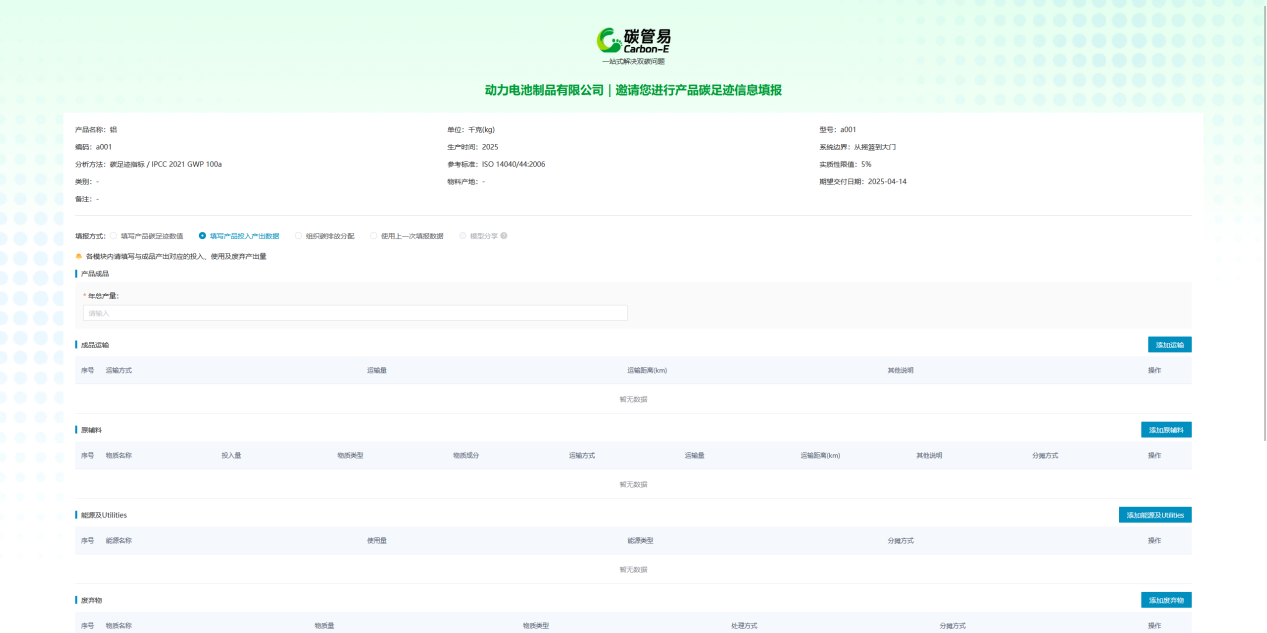
Task: Click 投入量 column header in 原辅料 table
Action: pyautogui.click(x=231, y=455)
